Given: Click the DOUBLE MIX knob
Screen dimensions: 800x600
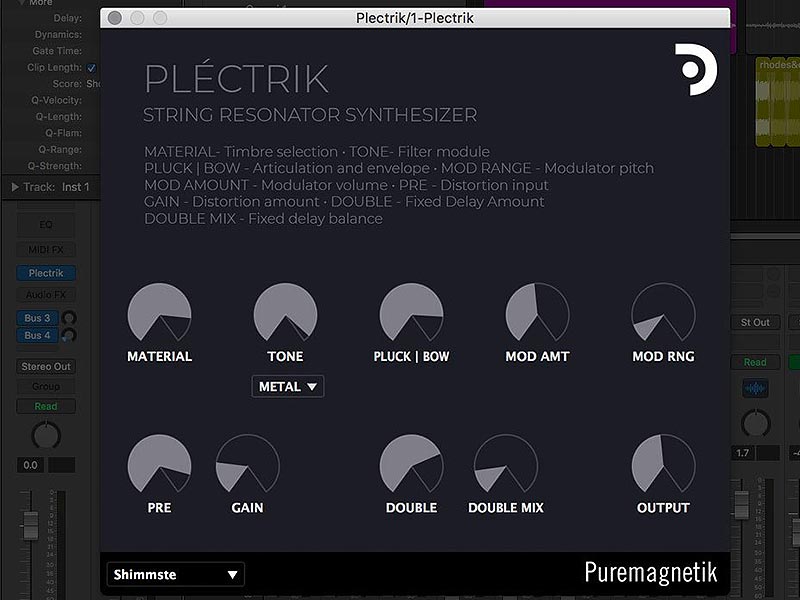Looking at the screenshot, I should coord(506,464).
